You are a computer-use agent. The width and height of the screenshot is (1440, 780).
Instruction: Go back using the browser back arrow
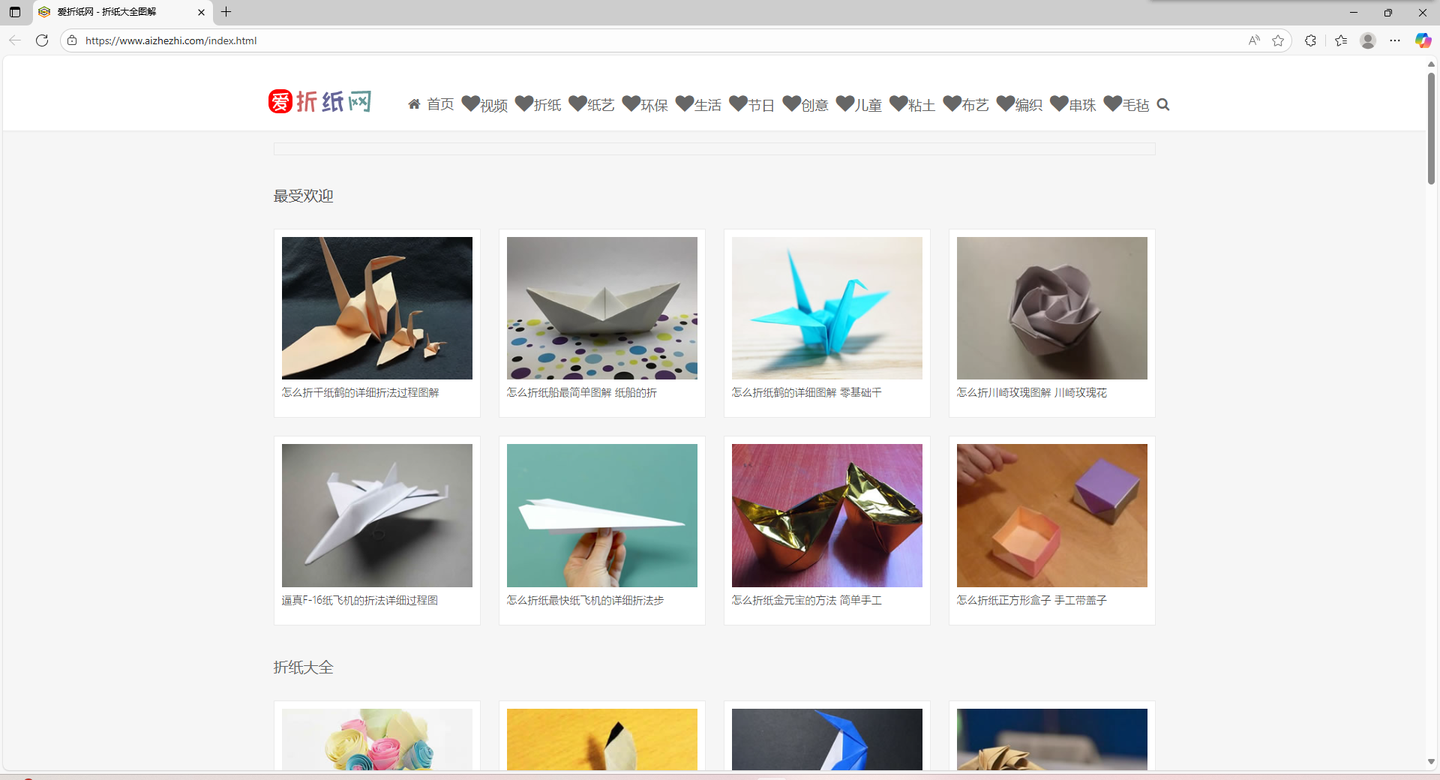click(x=15, y=40)
